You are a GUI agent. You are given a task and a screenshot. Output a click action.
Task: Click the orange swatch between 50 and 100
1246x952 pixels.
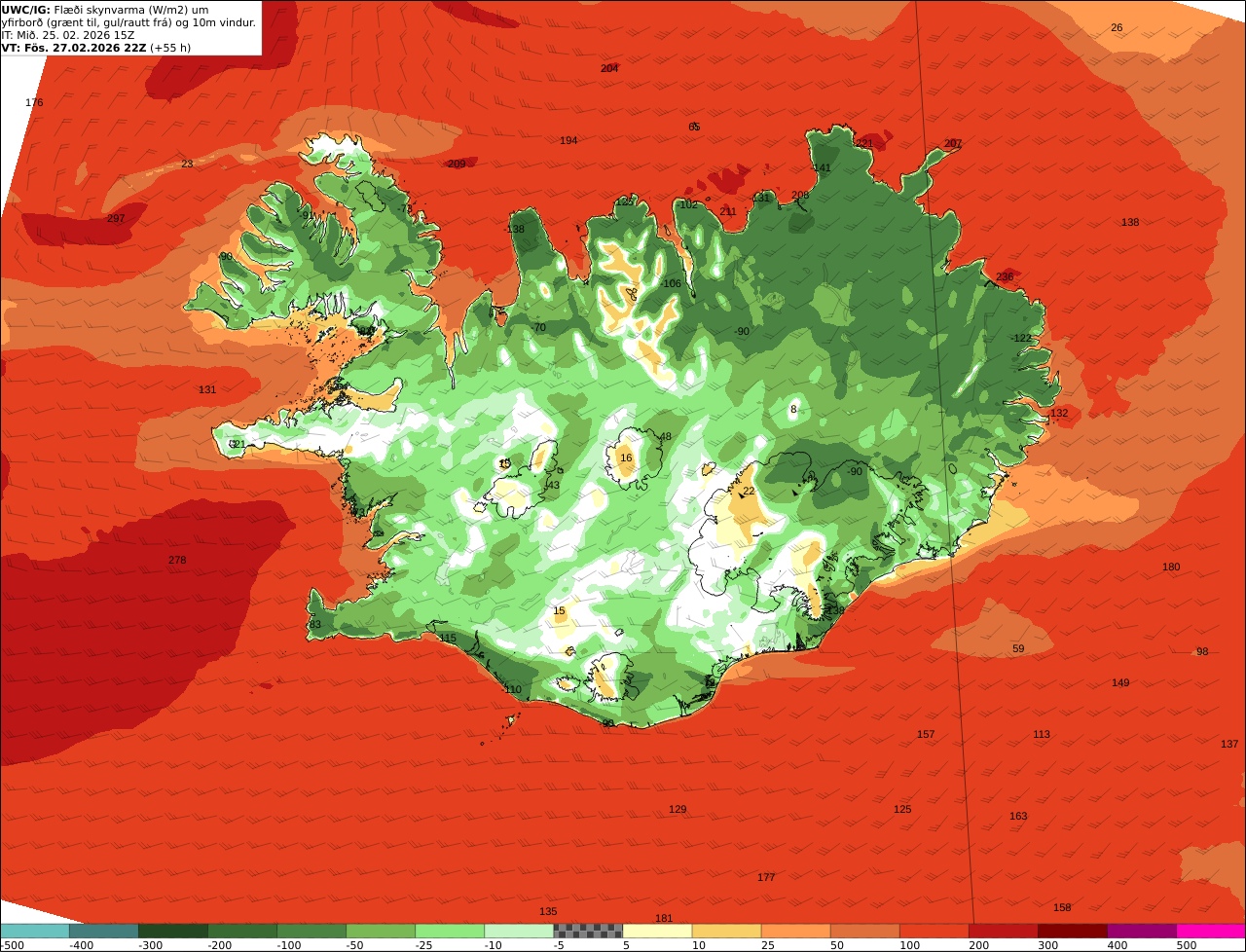coord(863,931)
